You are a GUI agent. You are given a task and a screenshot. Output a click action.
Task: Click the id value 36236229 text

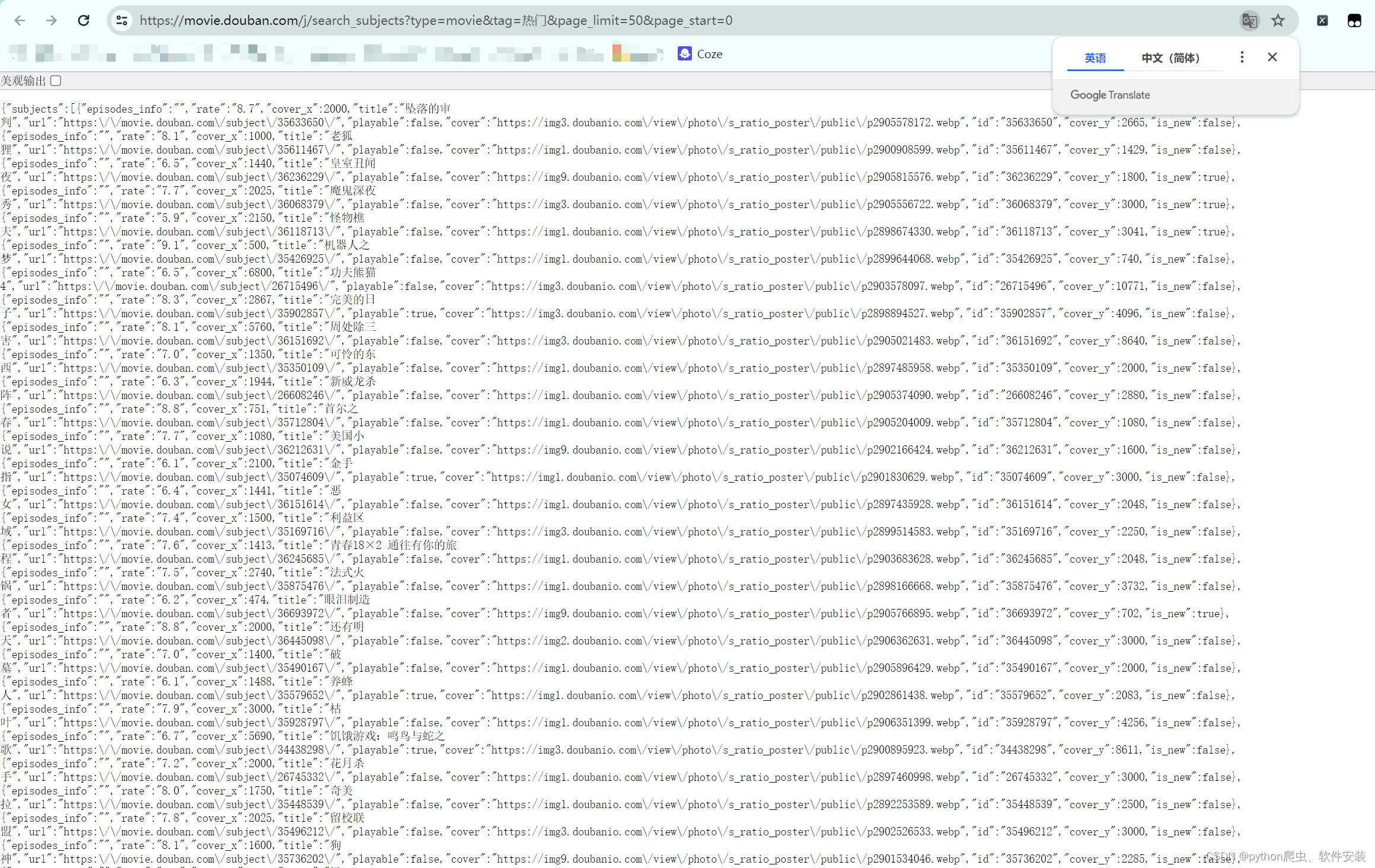point(1029,177)
